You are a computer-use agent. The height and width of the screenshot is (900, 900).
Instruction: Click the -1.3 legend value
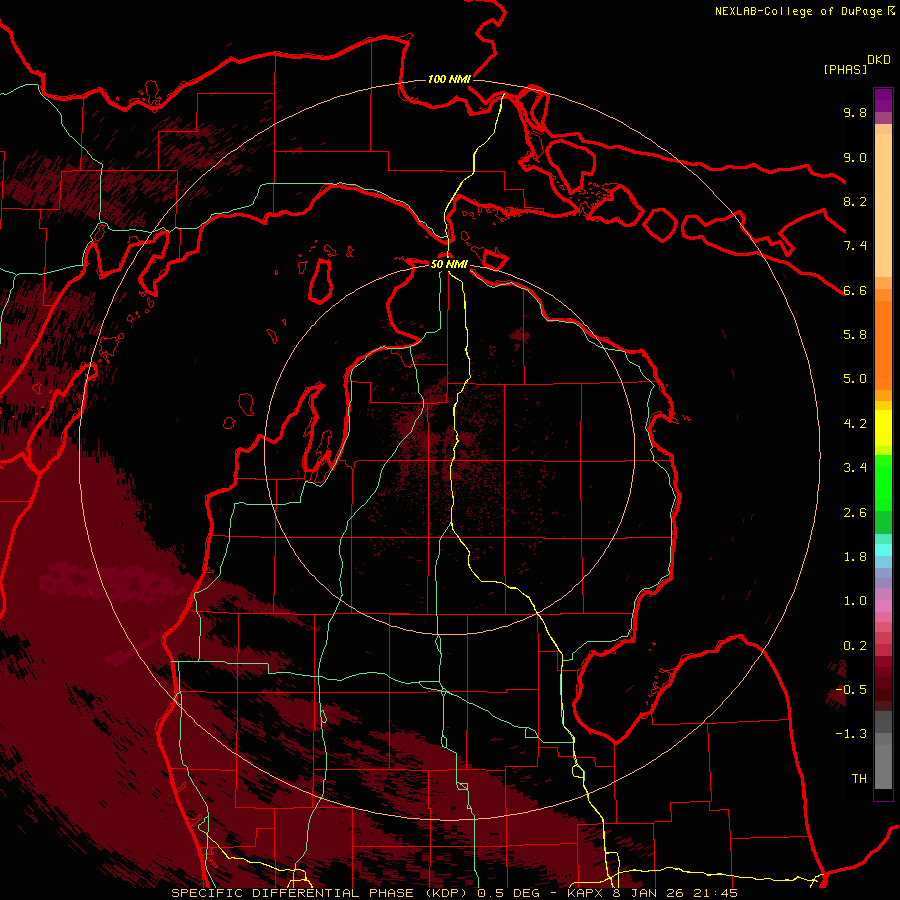point(851,734)
